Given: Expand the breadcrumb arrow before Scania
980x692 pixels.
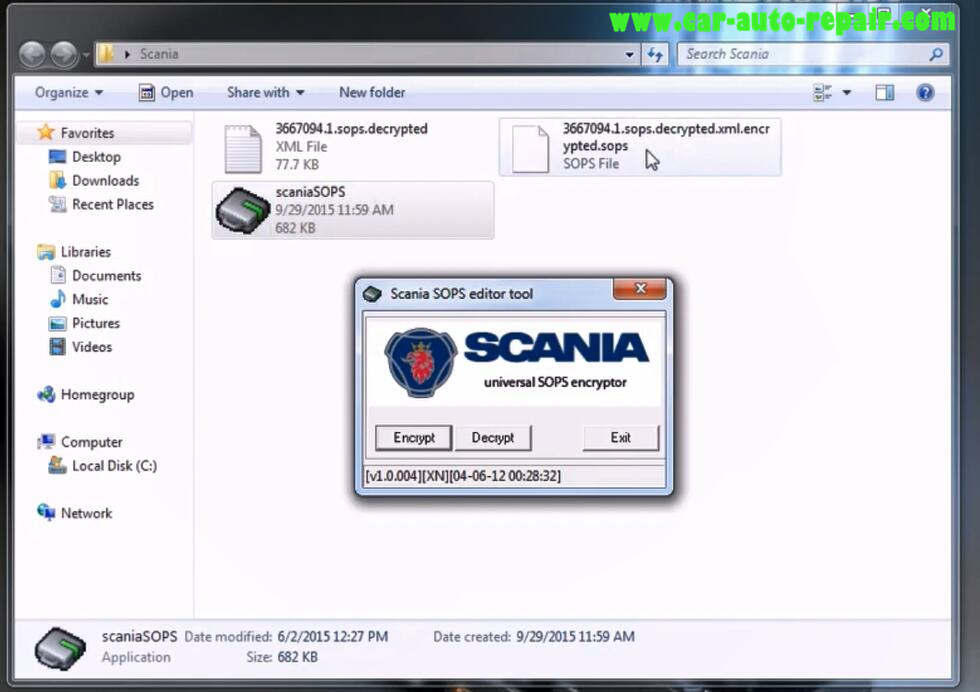Looking at the screenshot, I should 127,54.
